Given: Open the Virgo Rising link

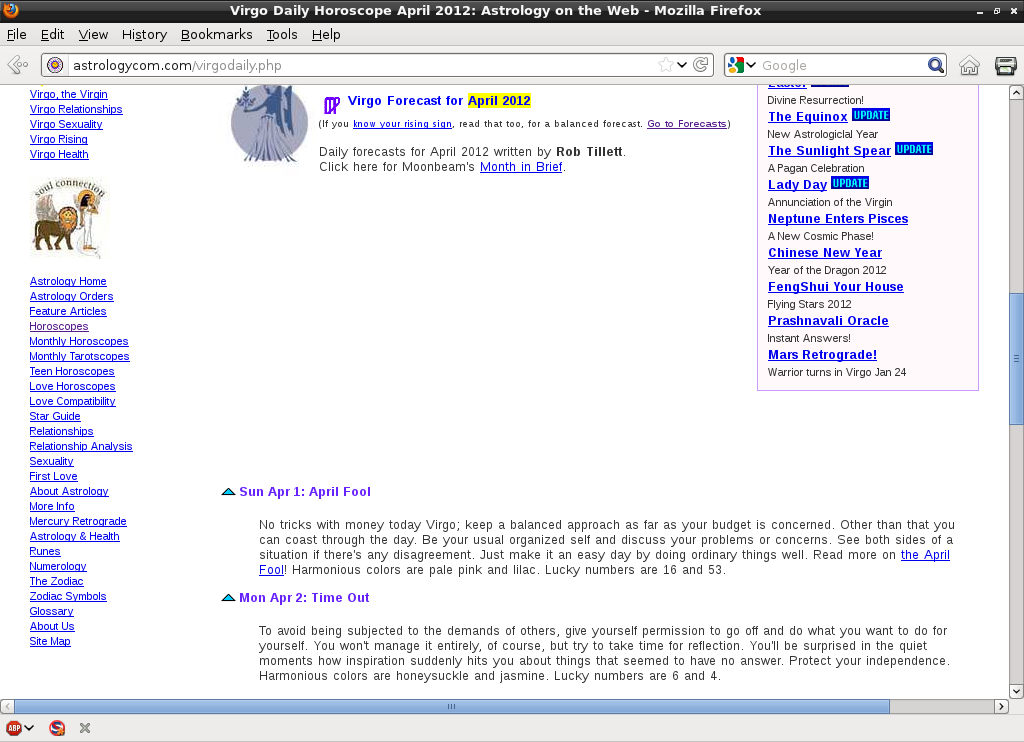Looking at the screenshot, I should pyautogui.click(x=59, y=139).
